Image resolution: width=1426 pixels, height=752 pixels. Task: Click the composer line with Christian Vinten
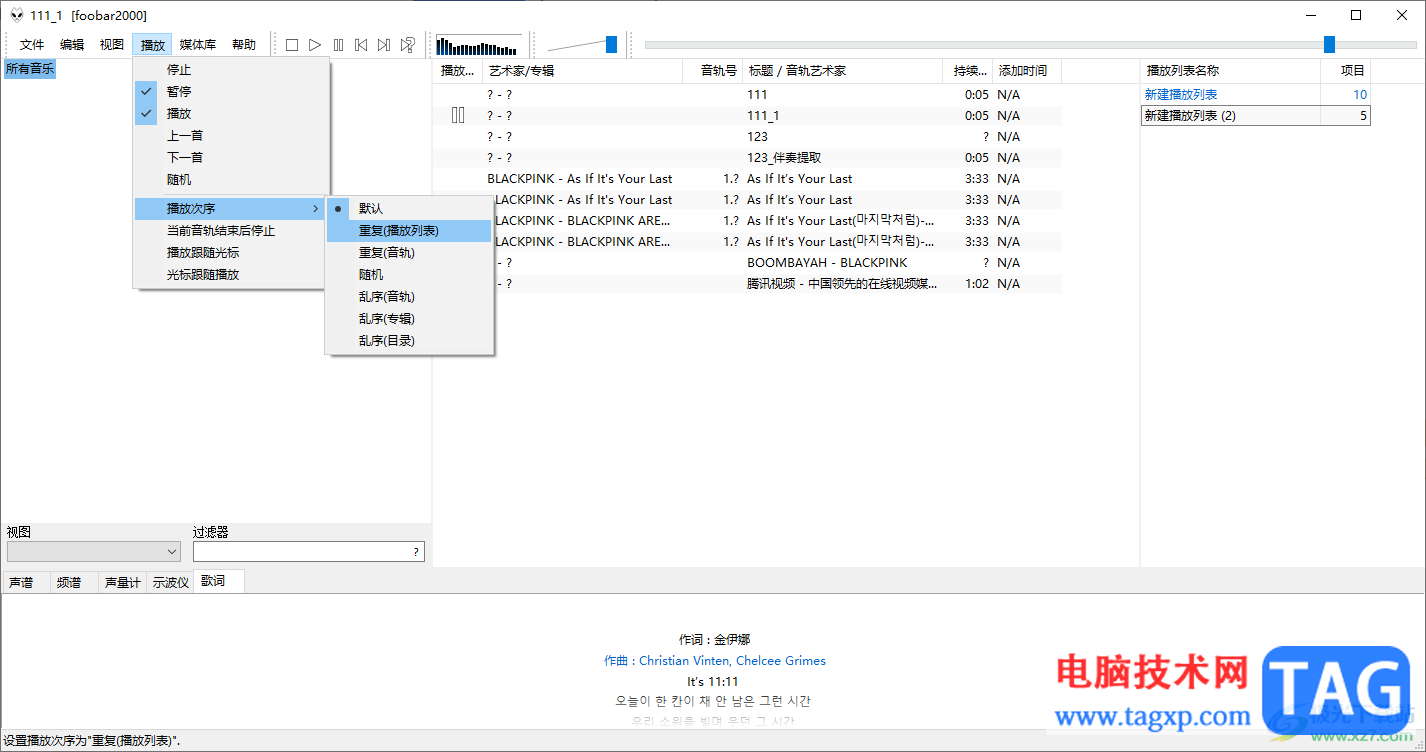click(x=714, y=661)
